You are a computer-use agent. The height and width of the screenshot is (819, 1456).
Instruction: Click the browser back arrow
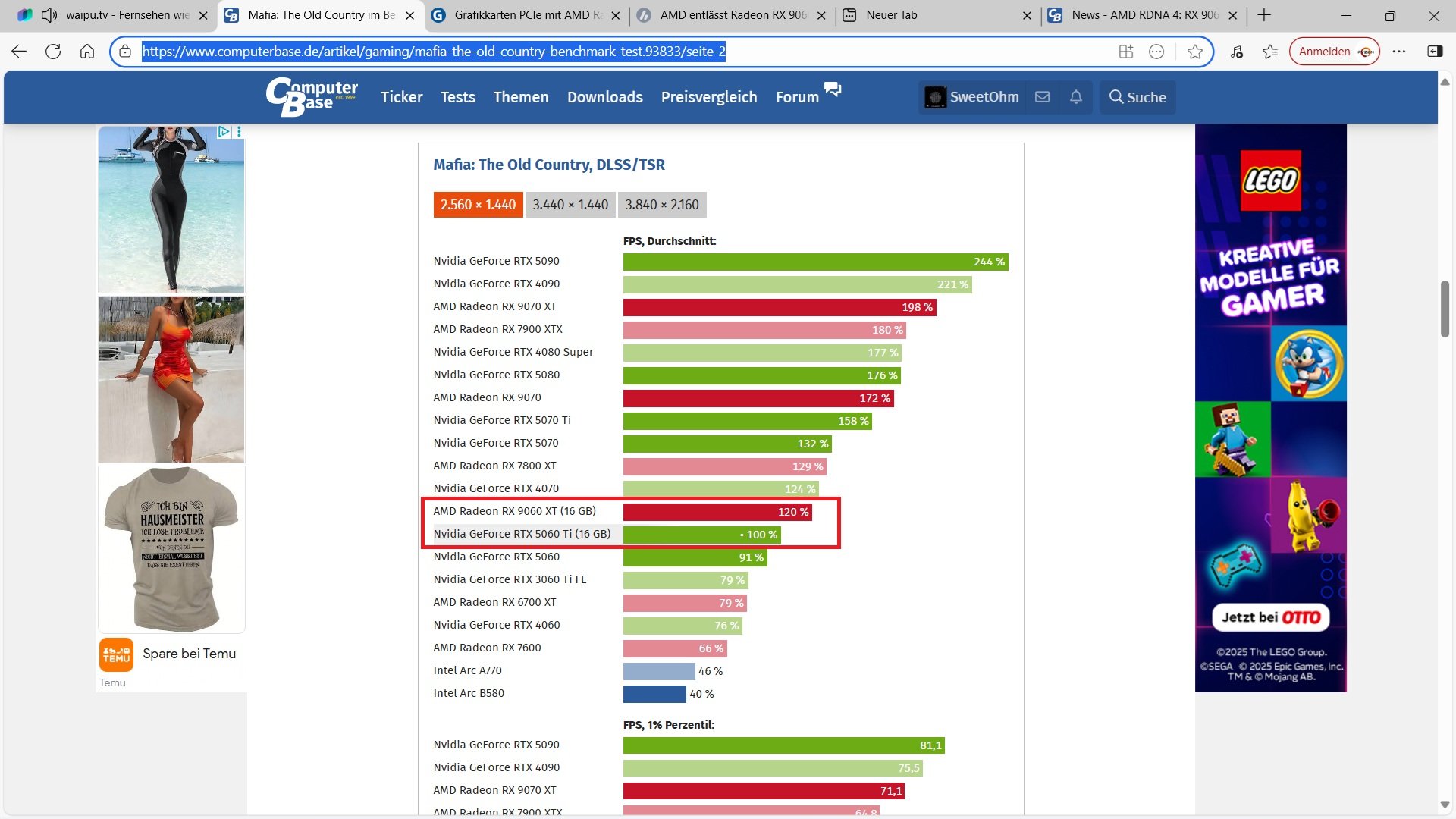pos(19,52)
